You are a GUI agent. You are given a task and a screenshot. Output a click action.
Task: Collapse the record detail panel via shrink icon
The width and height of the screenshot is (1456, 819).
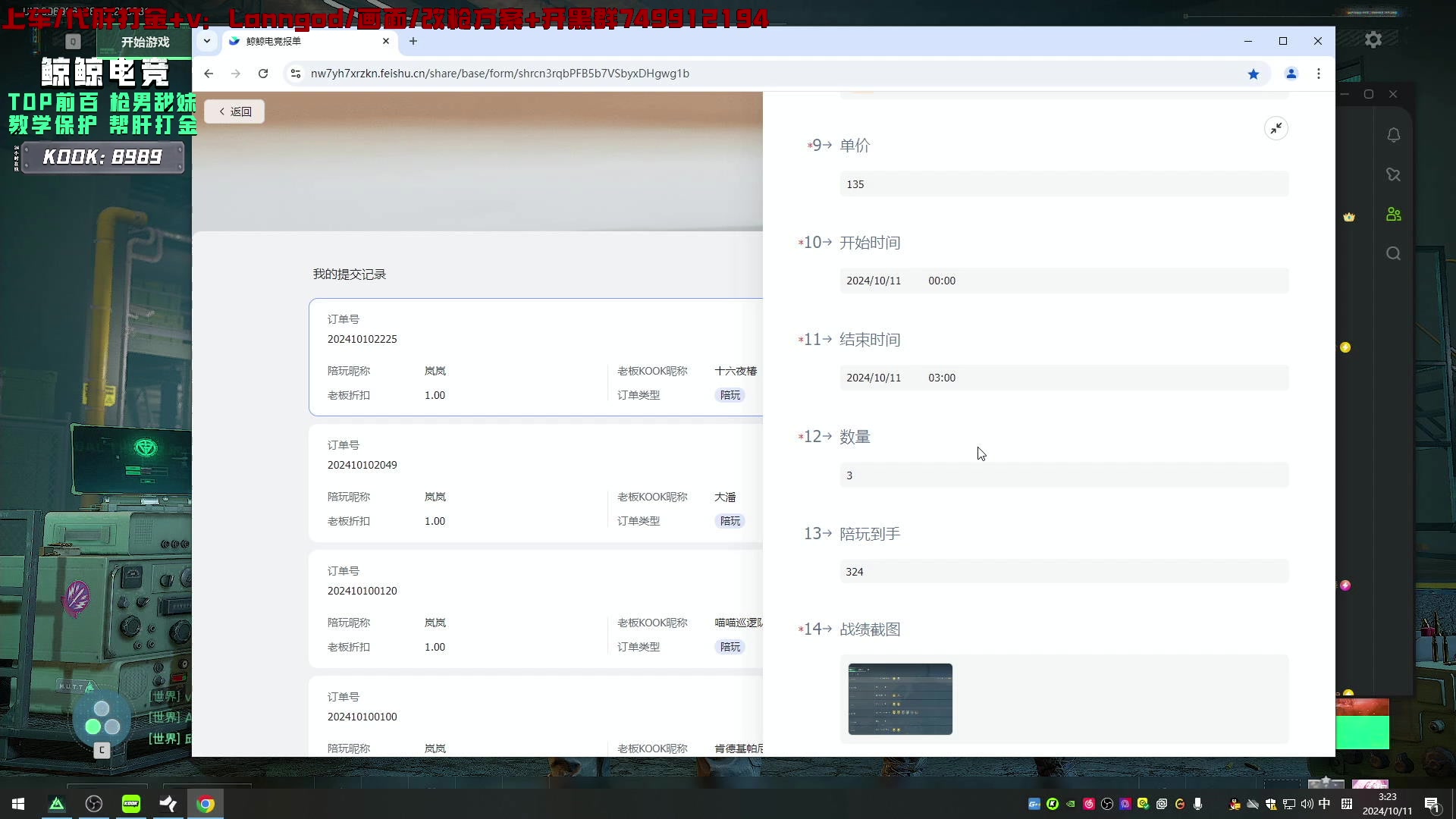coord(1276,128)
